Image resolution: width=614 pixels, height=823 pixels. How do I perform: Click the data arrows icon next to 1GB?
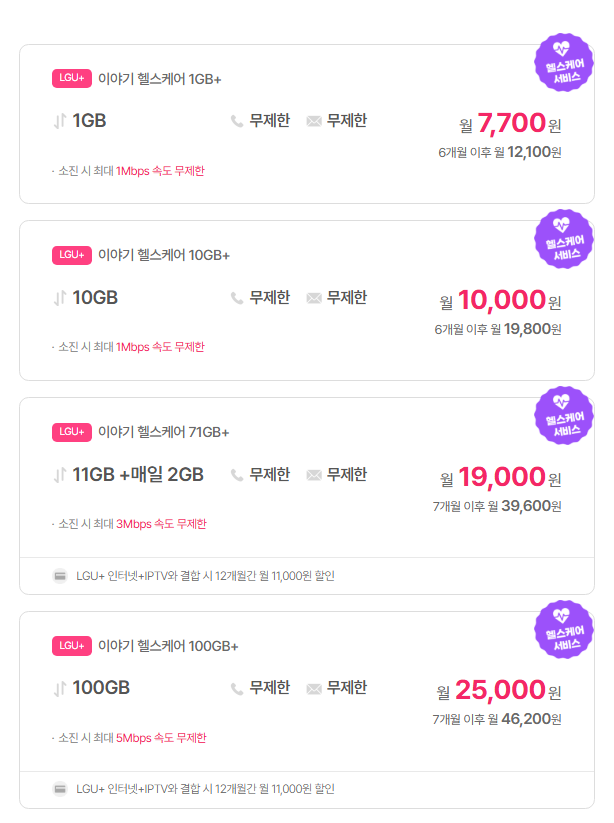[x=59, y=121]
